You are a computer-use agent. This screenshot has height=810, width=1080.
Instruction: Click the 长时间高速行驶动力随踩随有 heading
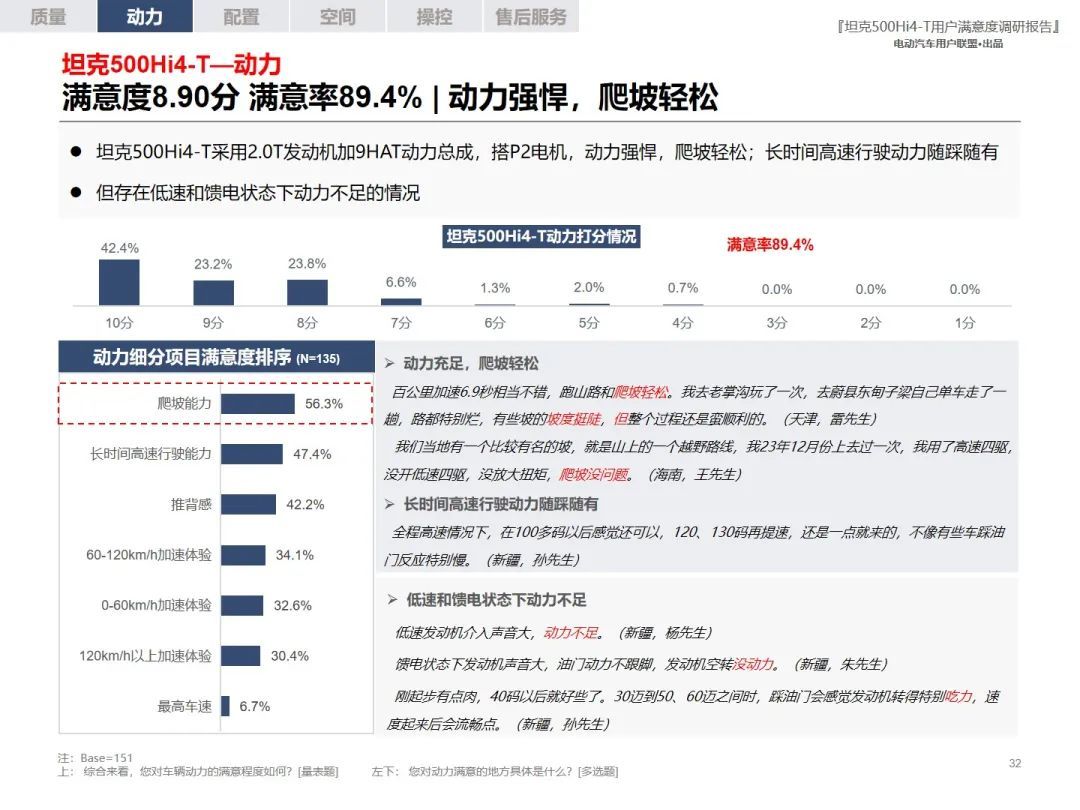[x=501, y=504]
